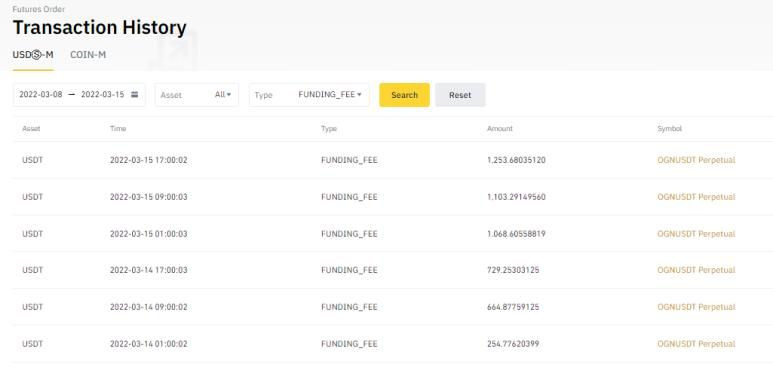Select amount 1,068.60558819
The image size is (773, 376).
point(516,234)
